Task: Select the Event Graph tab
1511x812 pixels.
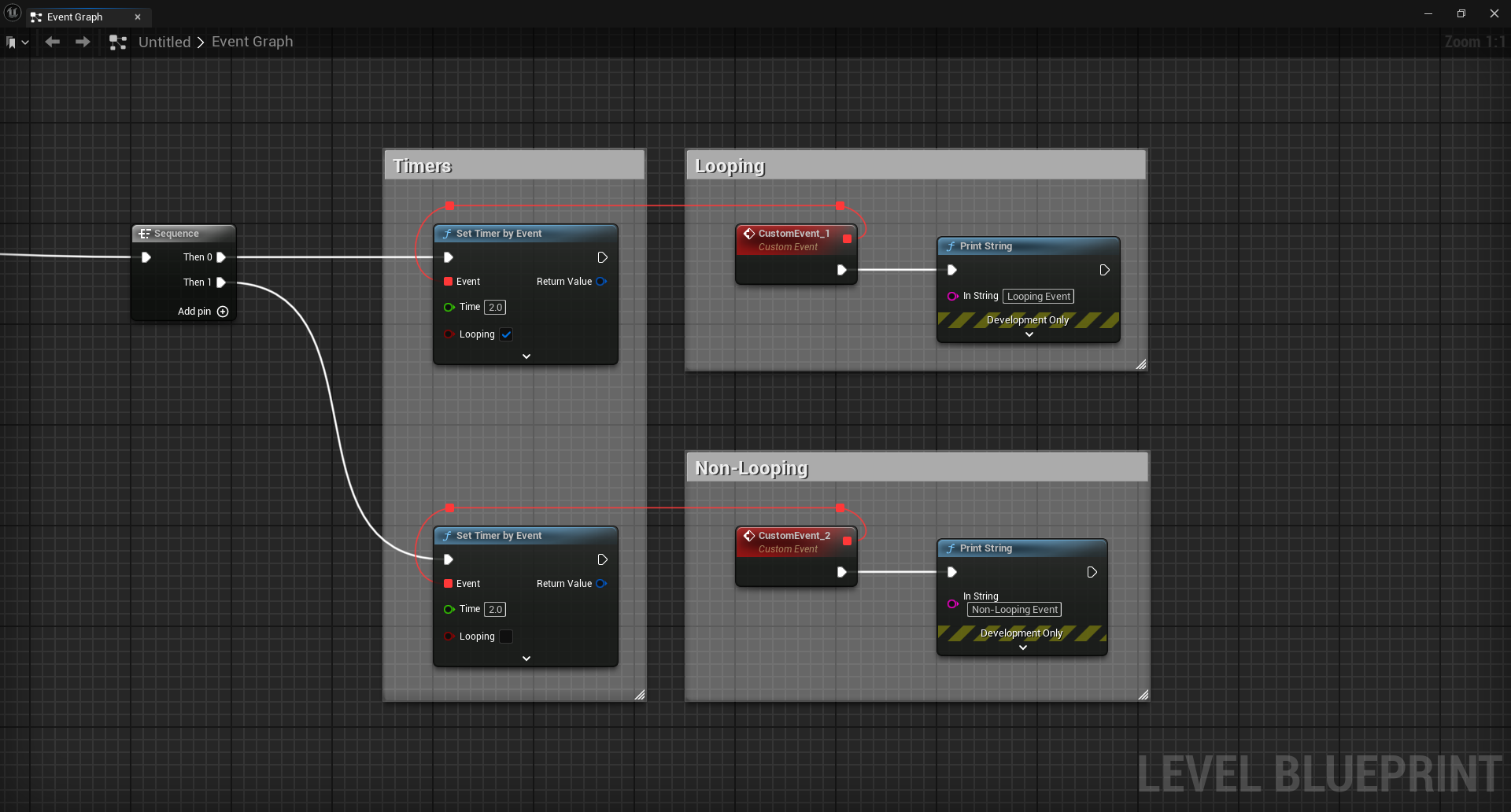Action: point(75,17)
